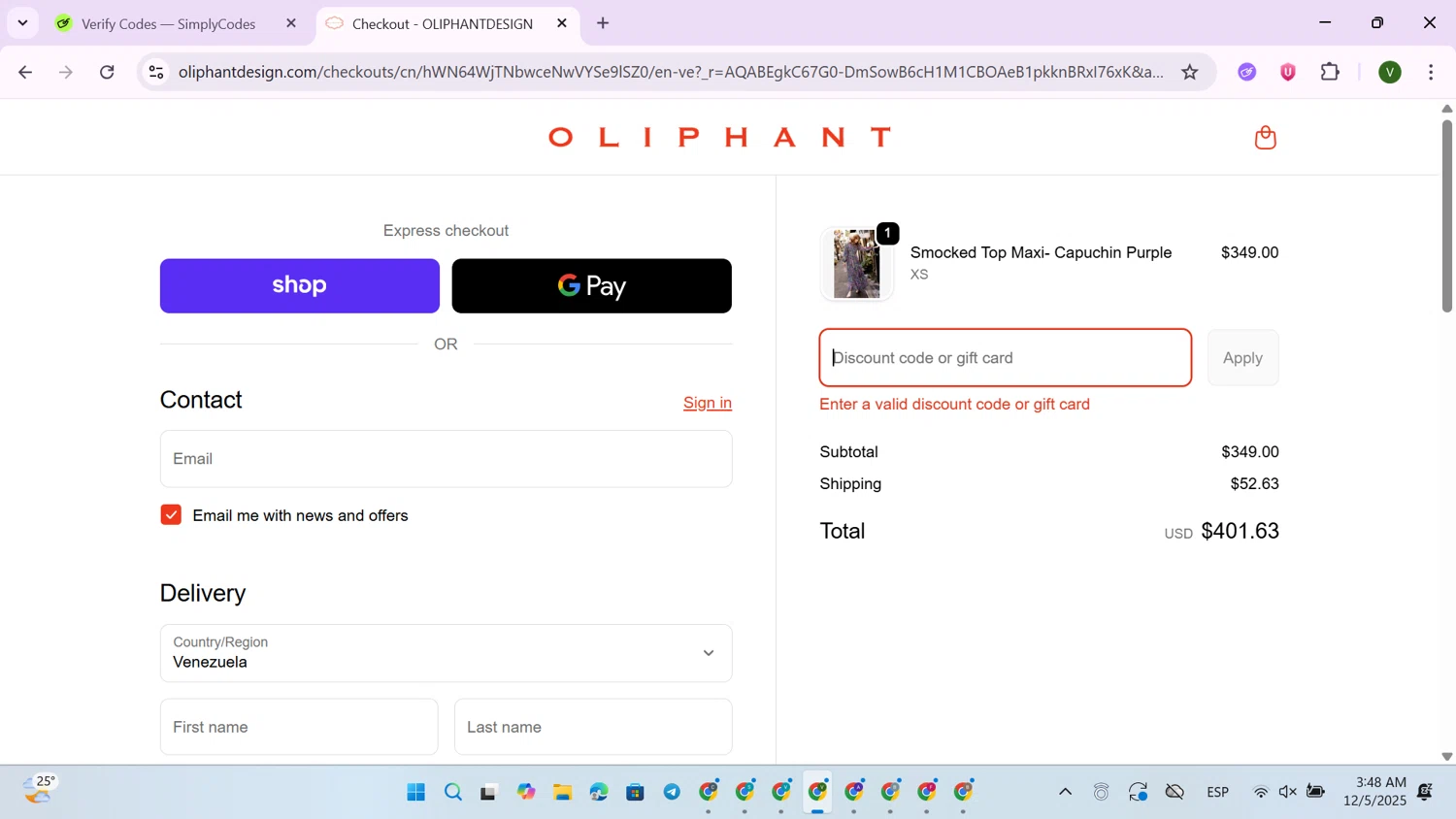Click the browser address bar URL

670,72
